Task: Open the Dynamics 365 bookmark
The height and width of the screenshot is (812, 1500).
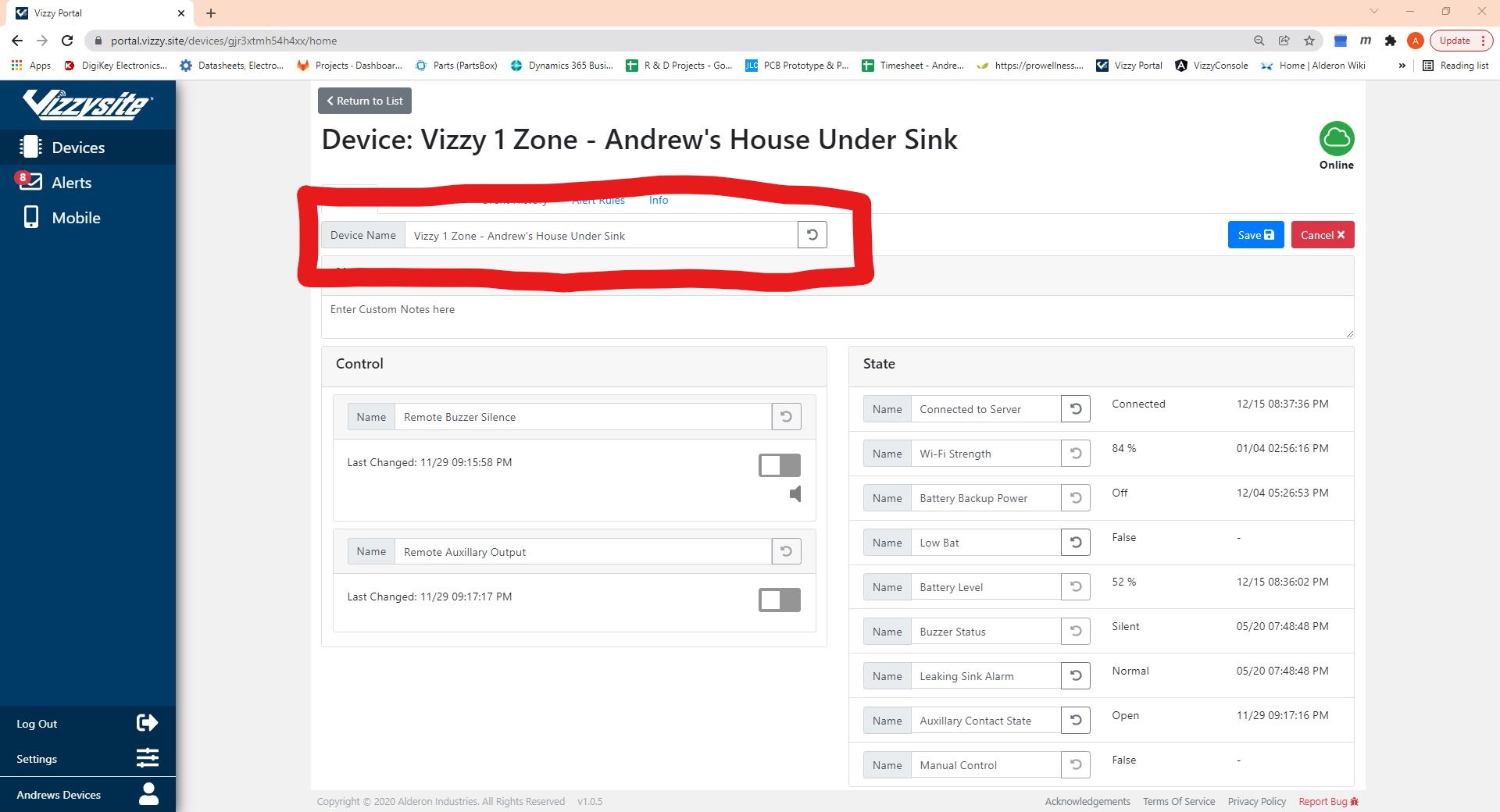Action: click(x=562, y=66)
